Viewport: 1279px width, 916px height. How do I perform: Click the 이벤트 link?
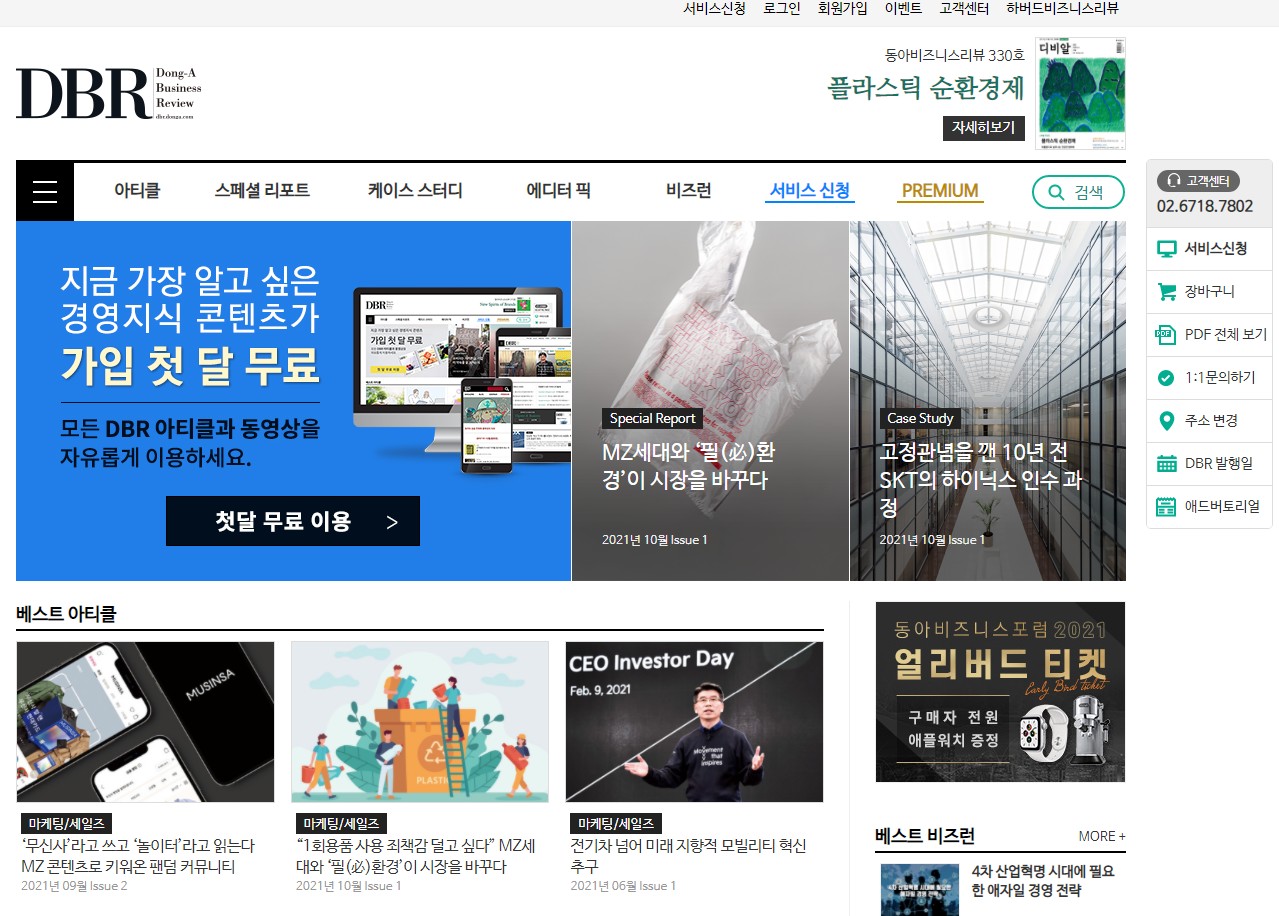[903, 9]
